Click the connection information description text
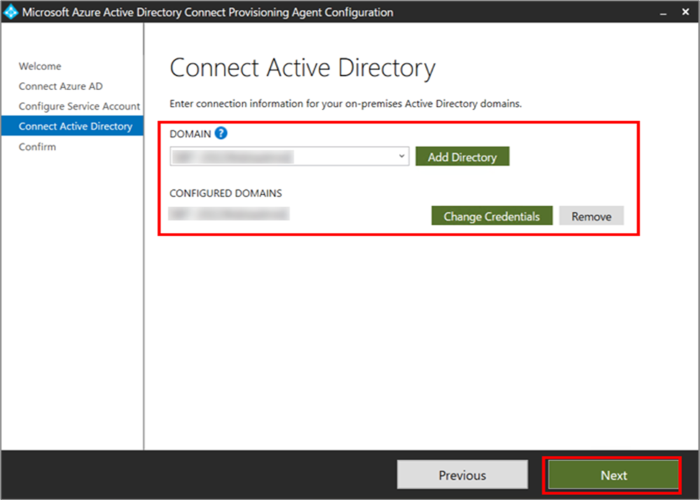This screenshot has height=500, width=700. (345, 104)
